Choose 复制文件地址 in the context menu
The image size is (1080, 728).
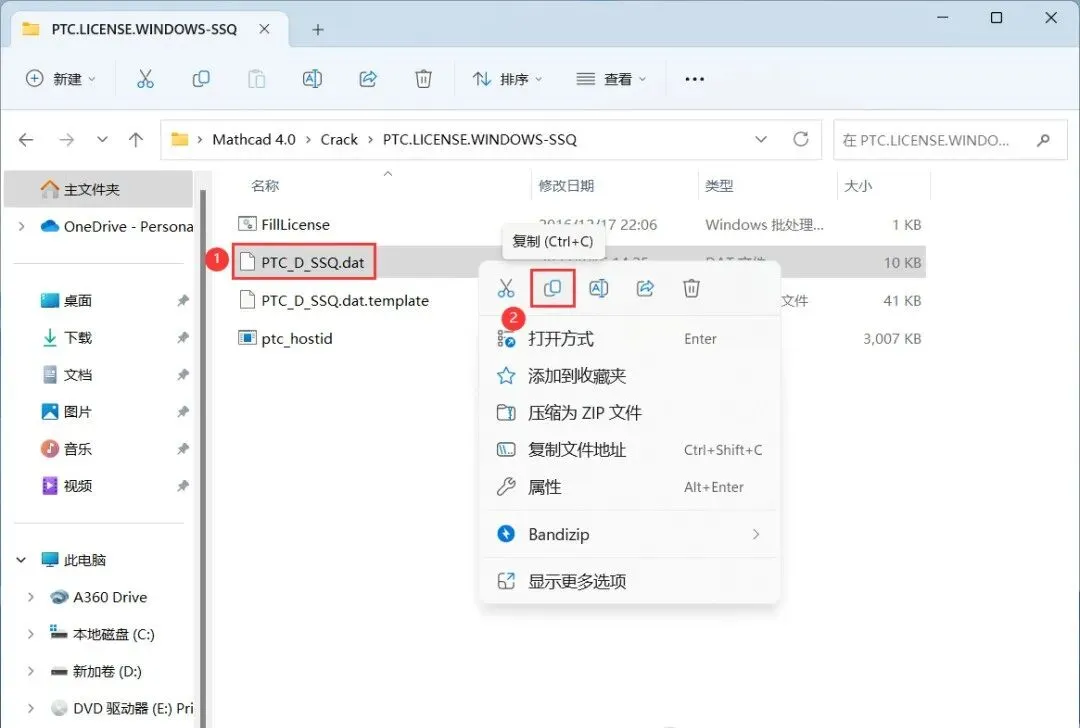click(630, 450)
